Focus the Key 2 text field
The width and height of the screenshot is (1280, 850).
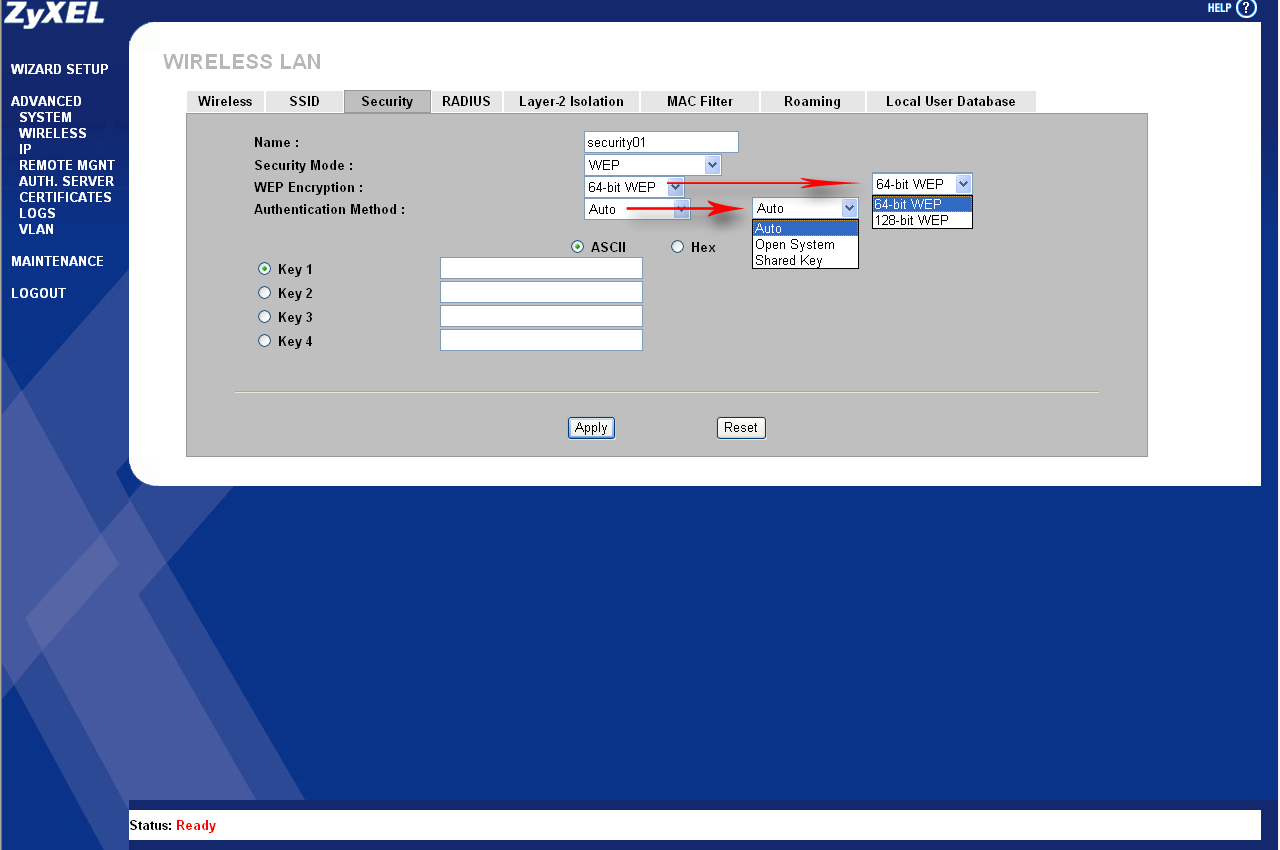tap(541, 292)
